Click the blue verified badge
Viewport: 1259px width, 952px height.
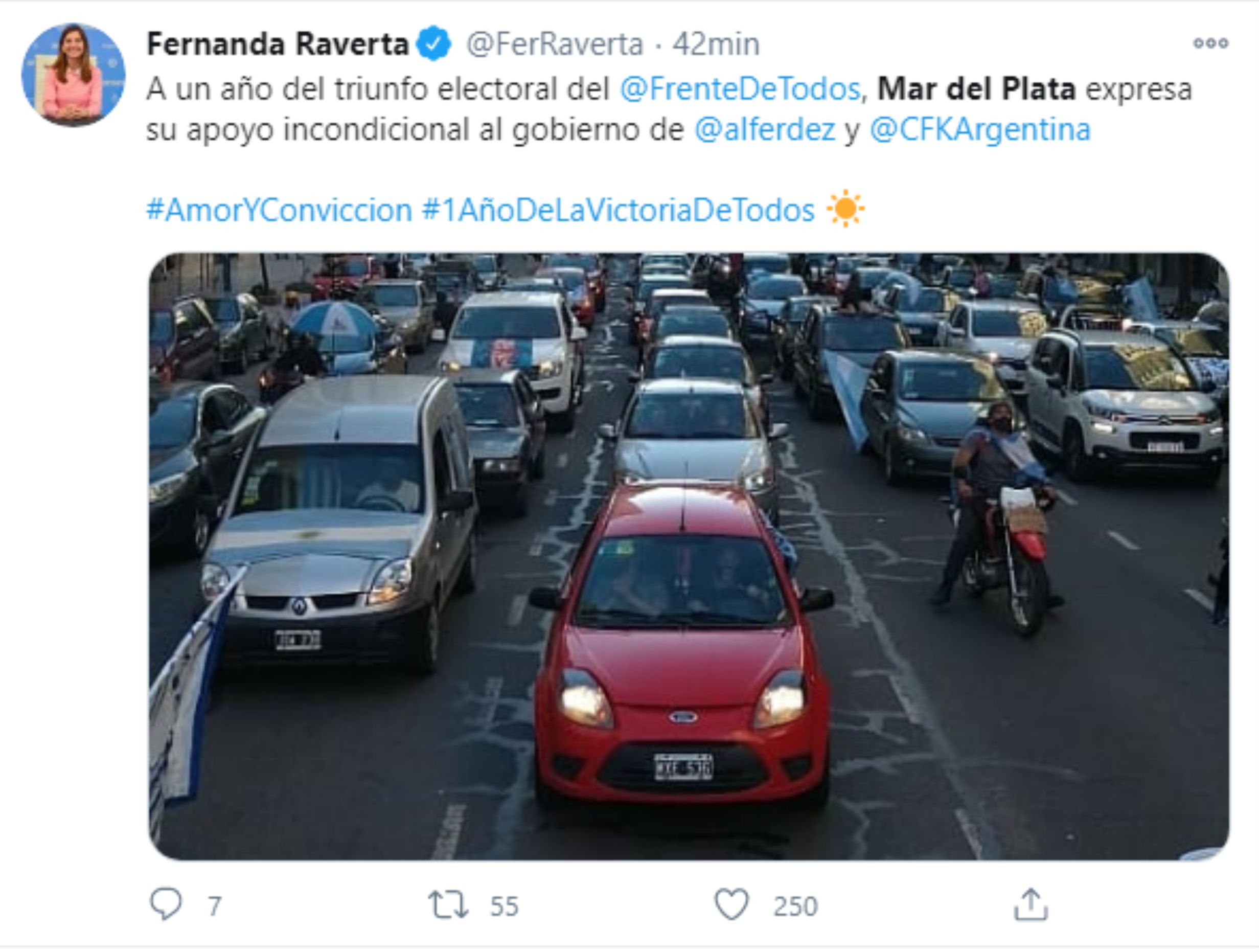point(433,44)
